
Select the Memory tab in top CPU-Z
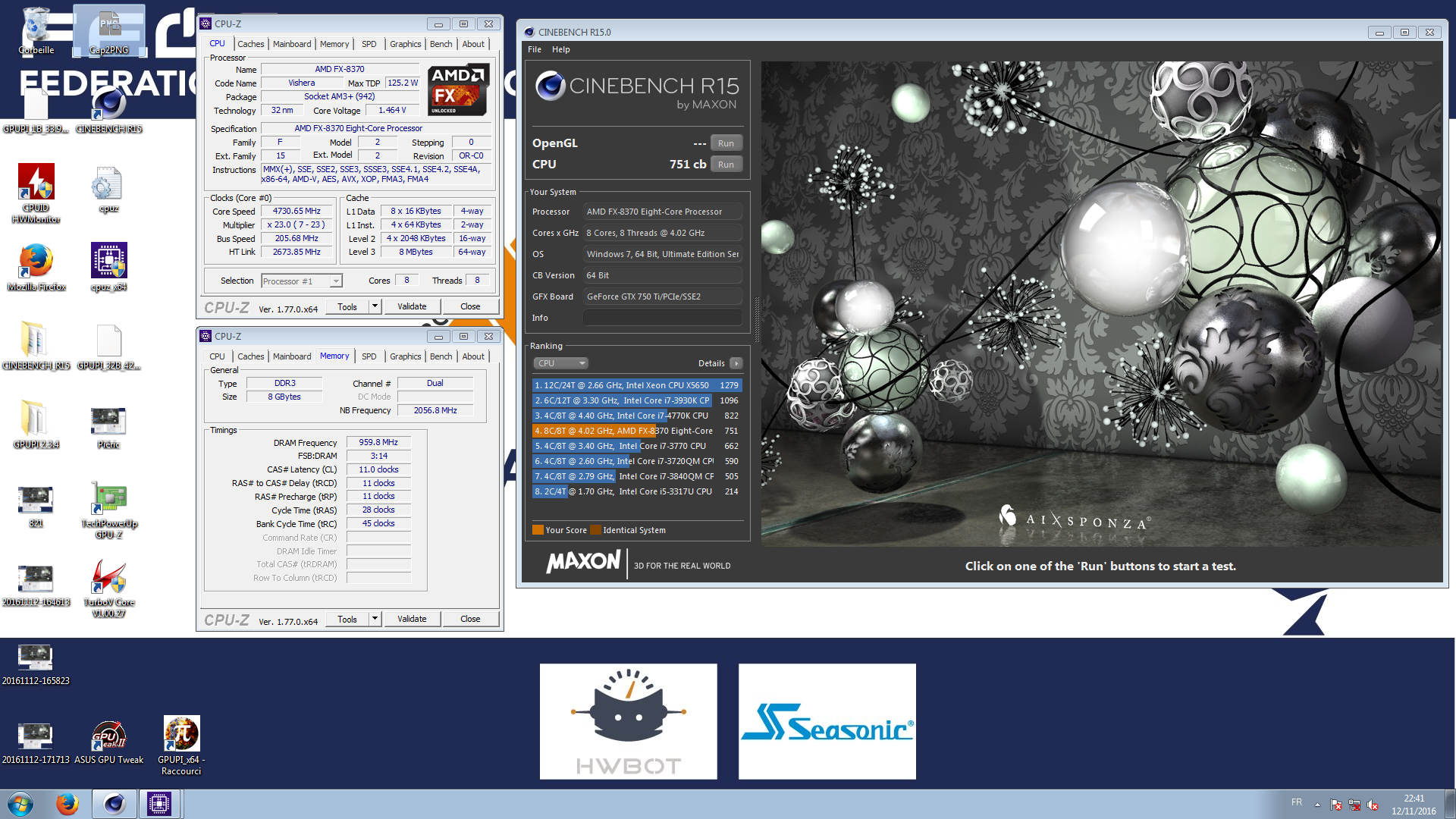(x=334, y=44)
